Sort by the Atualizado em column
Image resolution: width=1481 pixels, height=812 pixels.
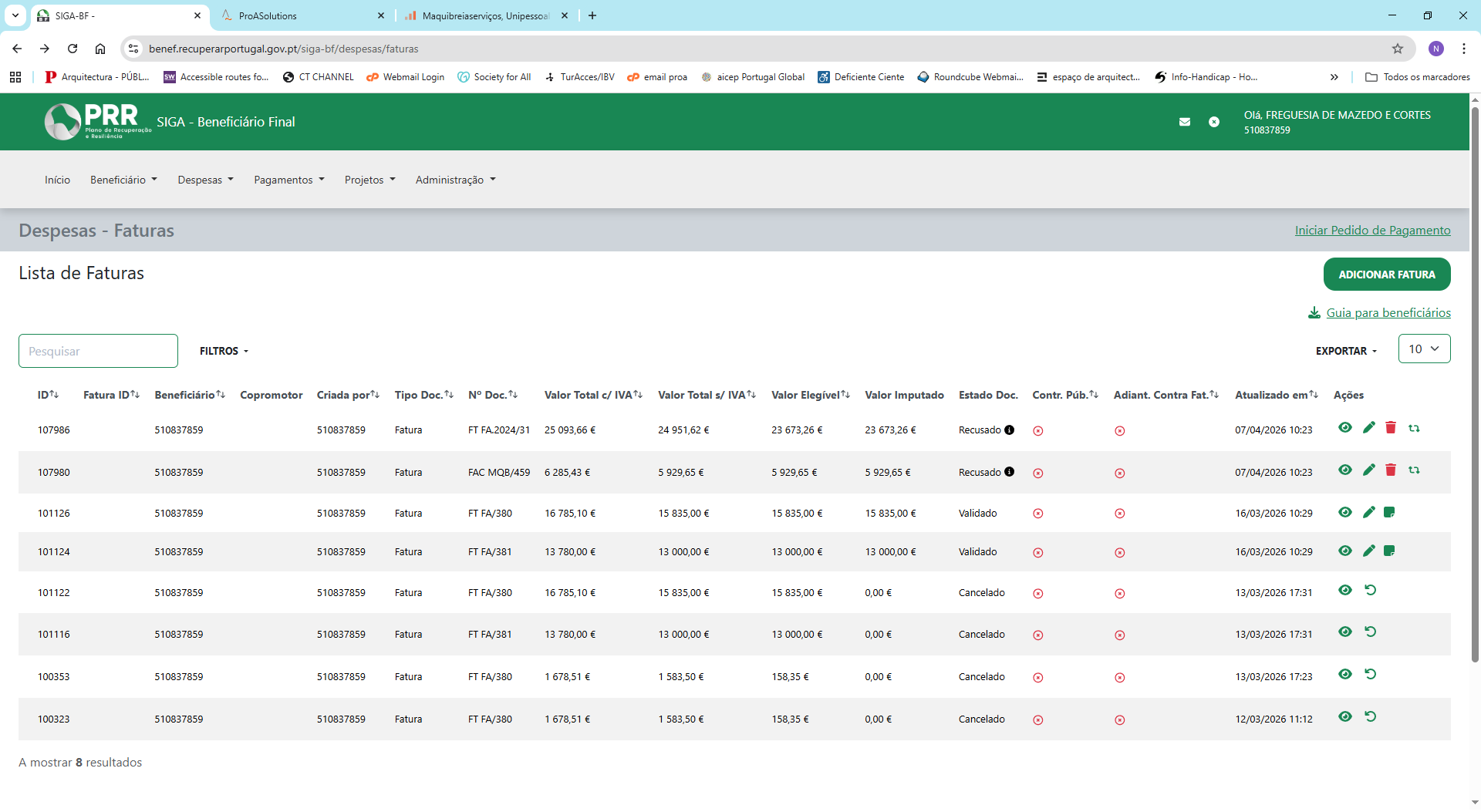pyautogui.click(x=1277, y=395)
